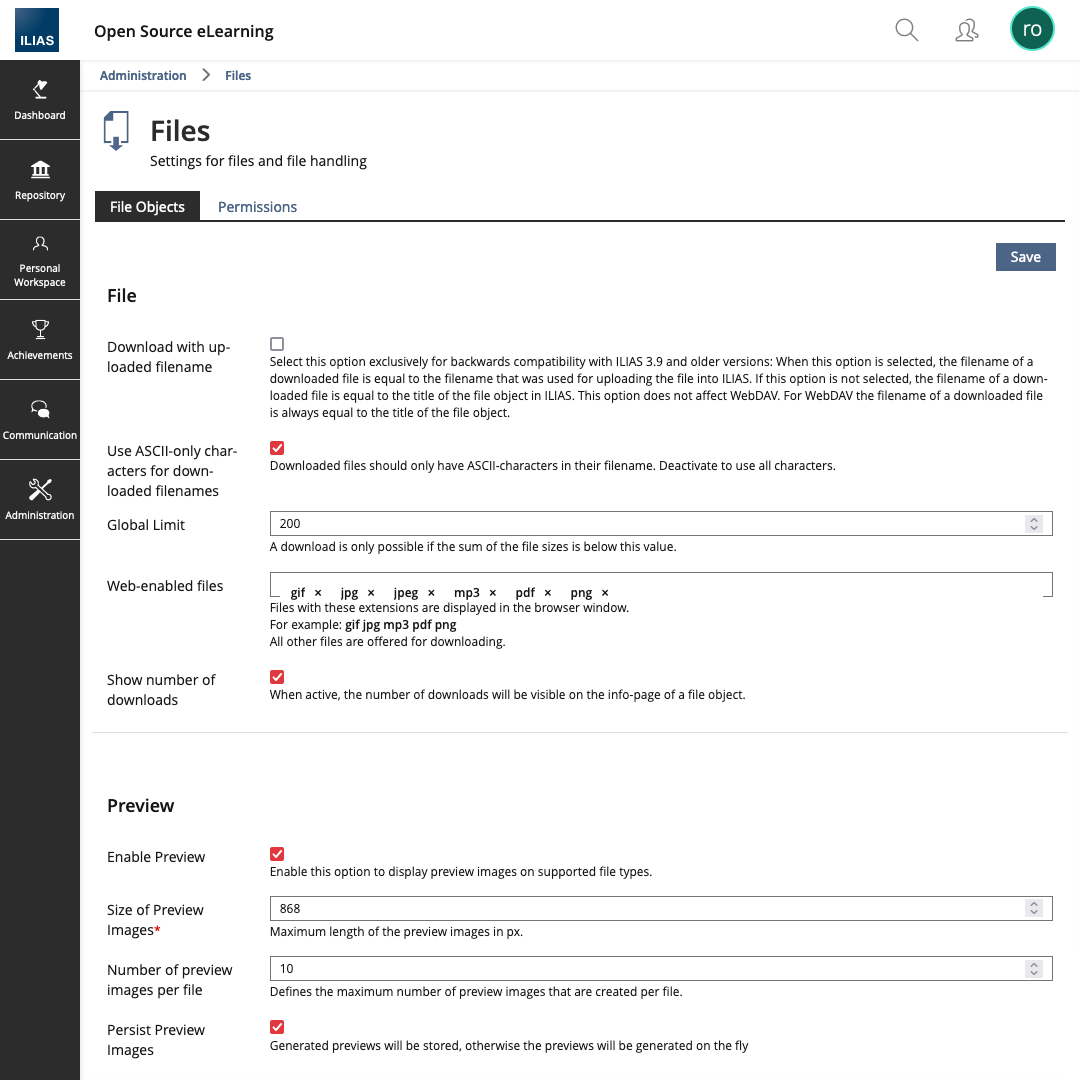Focus the preview size field showing 868
Screen dimensions: 1080x1080
click(661, 908)
